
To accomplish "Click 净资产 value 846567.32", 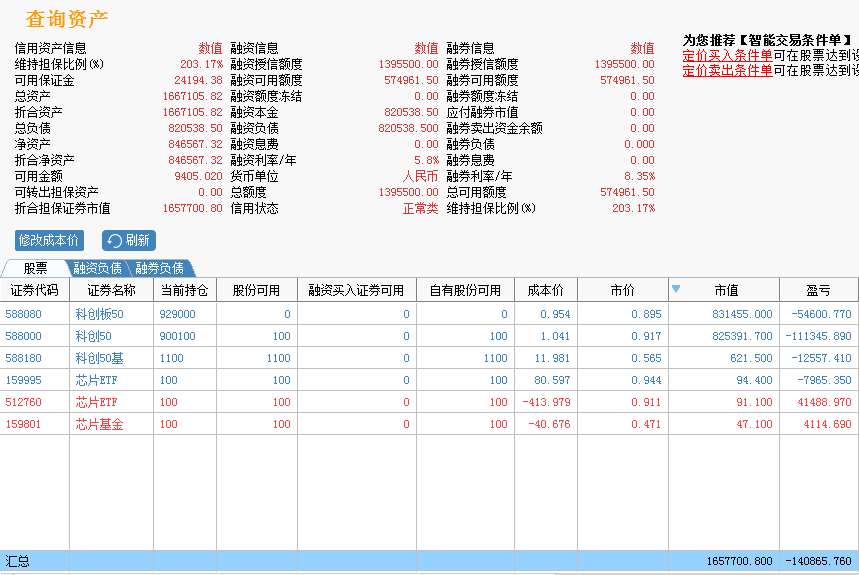I will 195,145.
